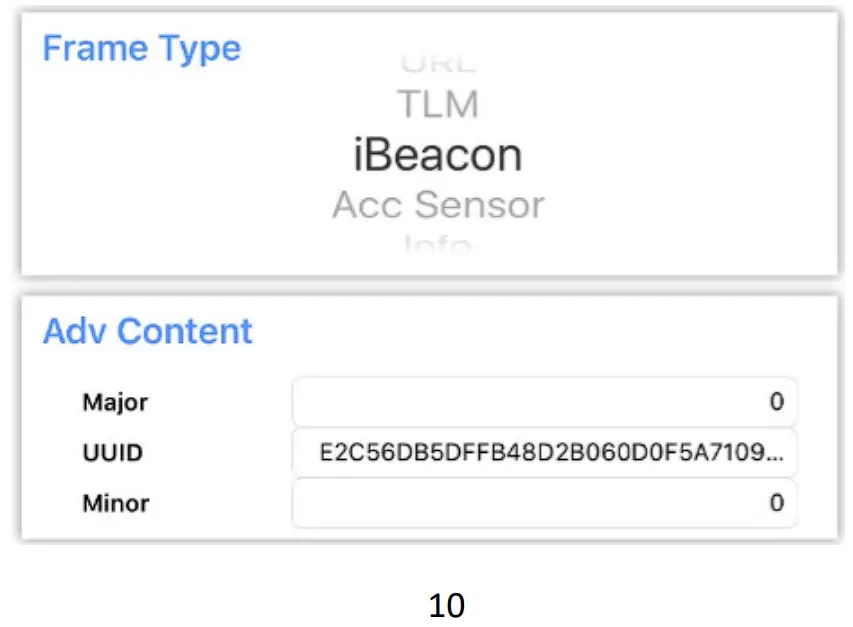This screenshot has width=853, height=627.
Task: Click the Minor field label
Action: pyautogui.click(x=115, y=503)
